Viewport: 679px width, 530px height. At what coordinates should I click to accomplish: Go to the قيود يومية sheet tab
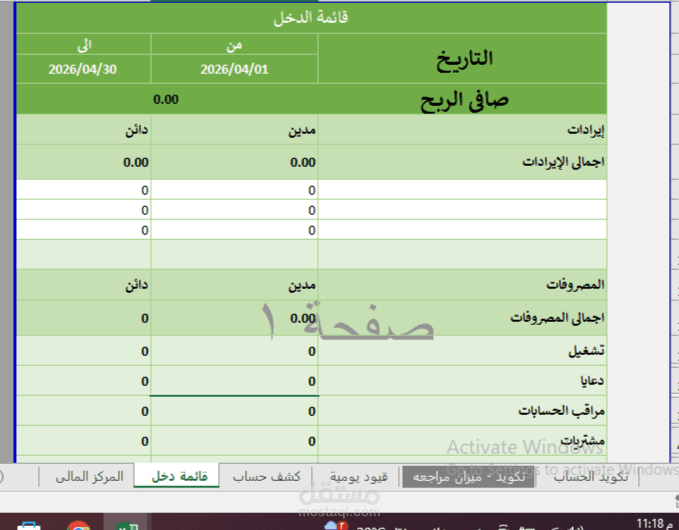click(359, 477)
